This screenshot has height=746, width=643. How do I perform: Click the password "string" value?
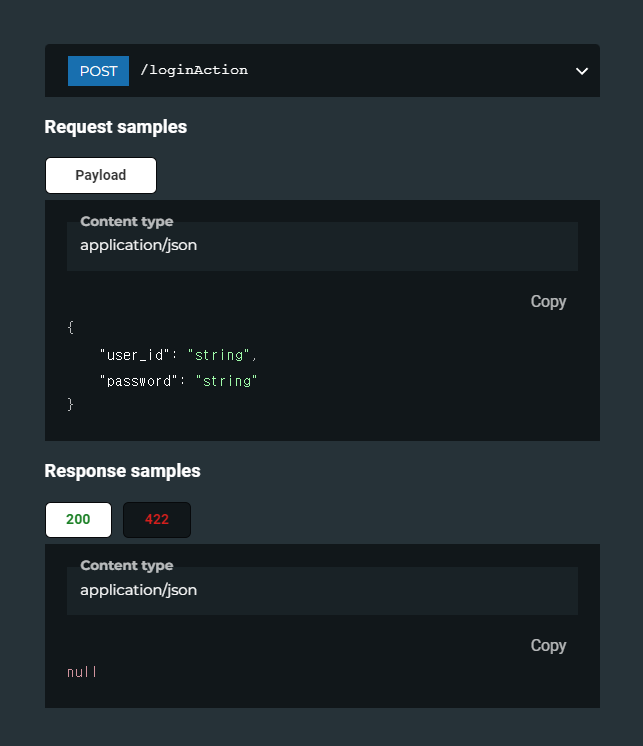227,381
